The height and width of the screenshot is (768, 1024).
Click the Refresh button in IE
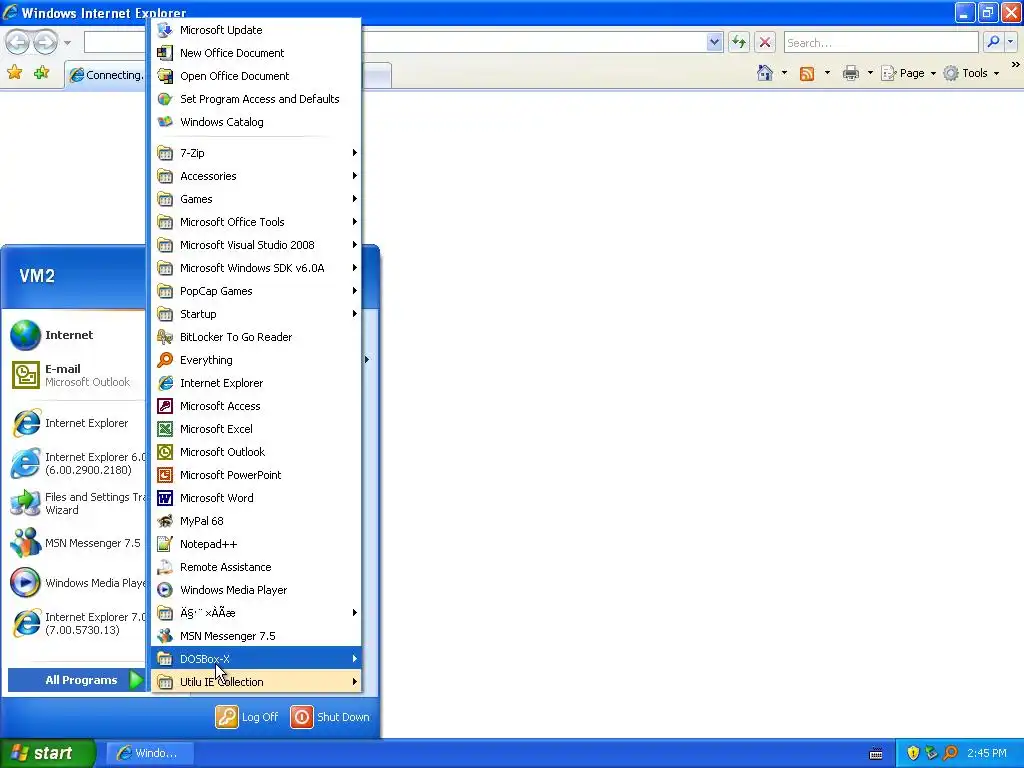coord(739,42)
